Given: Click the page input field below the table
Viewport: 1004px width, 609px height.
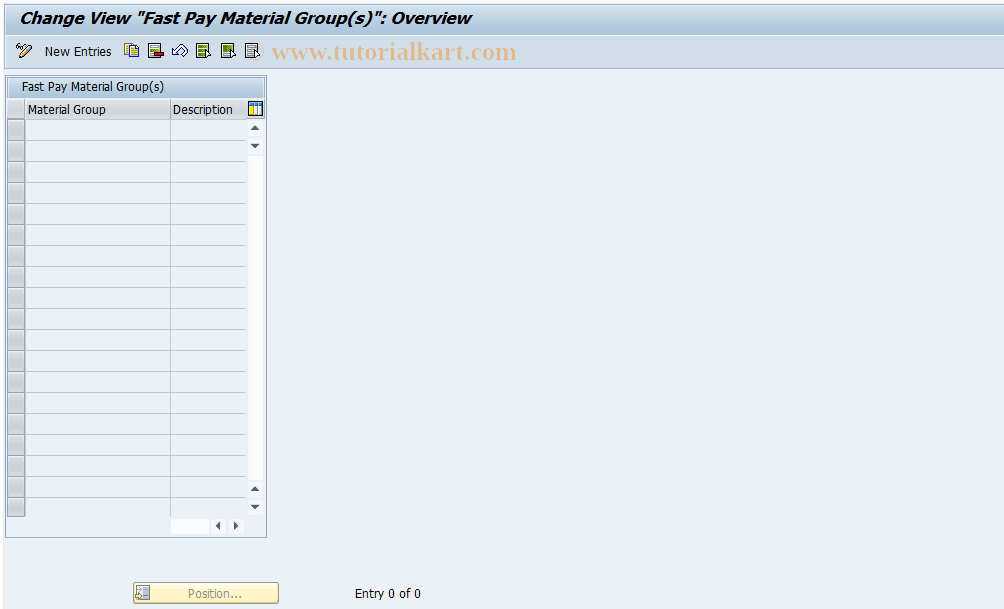Looking at the screenshot, I should (x=189, y=525).
